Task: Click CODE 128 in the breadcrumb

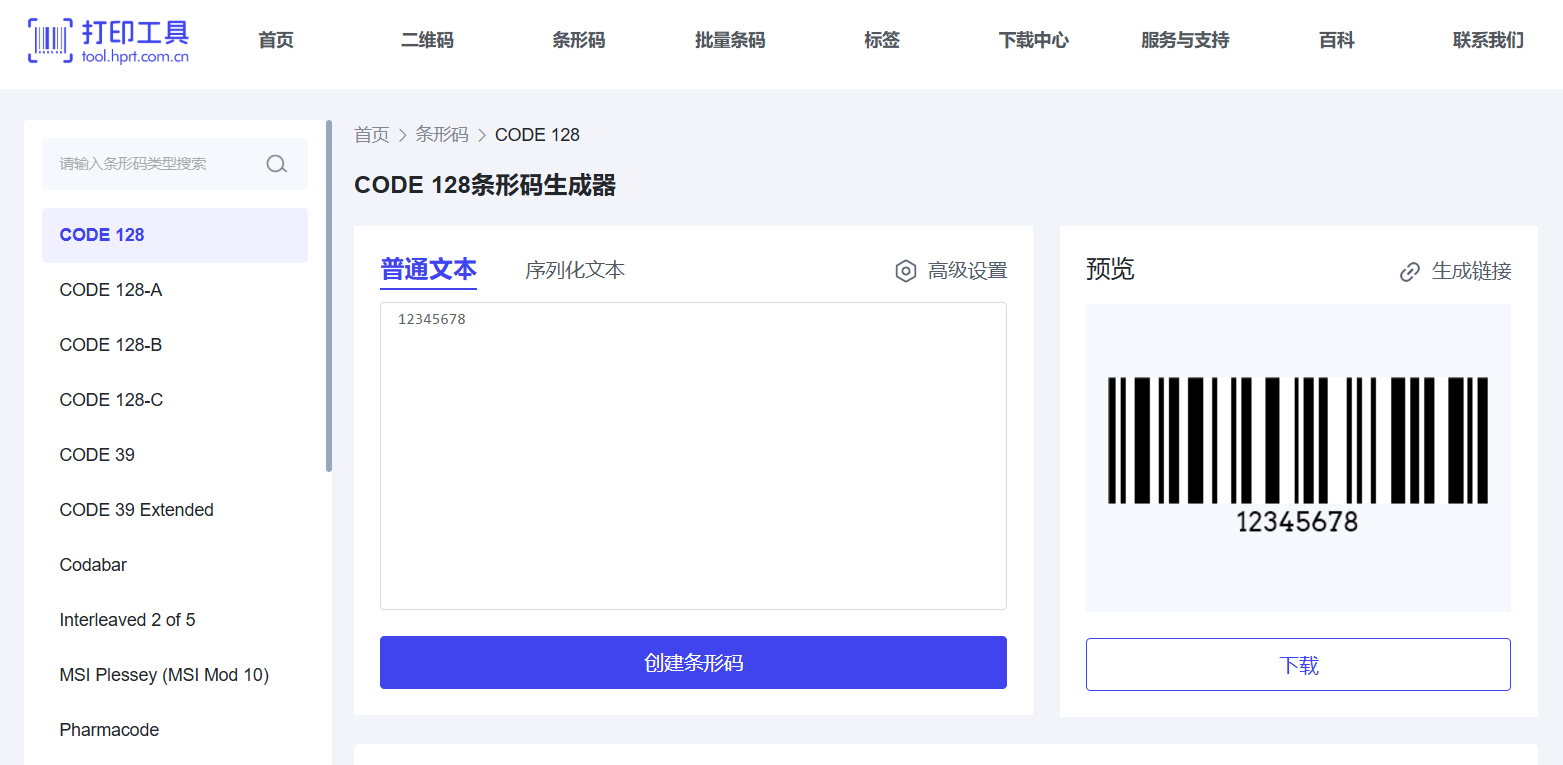Action: click(537, 135)
